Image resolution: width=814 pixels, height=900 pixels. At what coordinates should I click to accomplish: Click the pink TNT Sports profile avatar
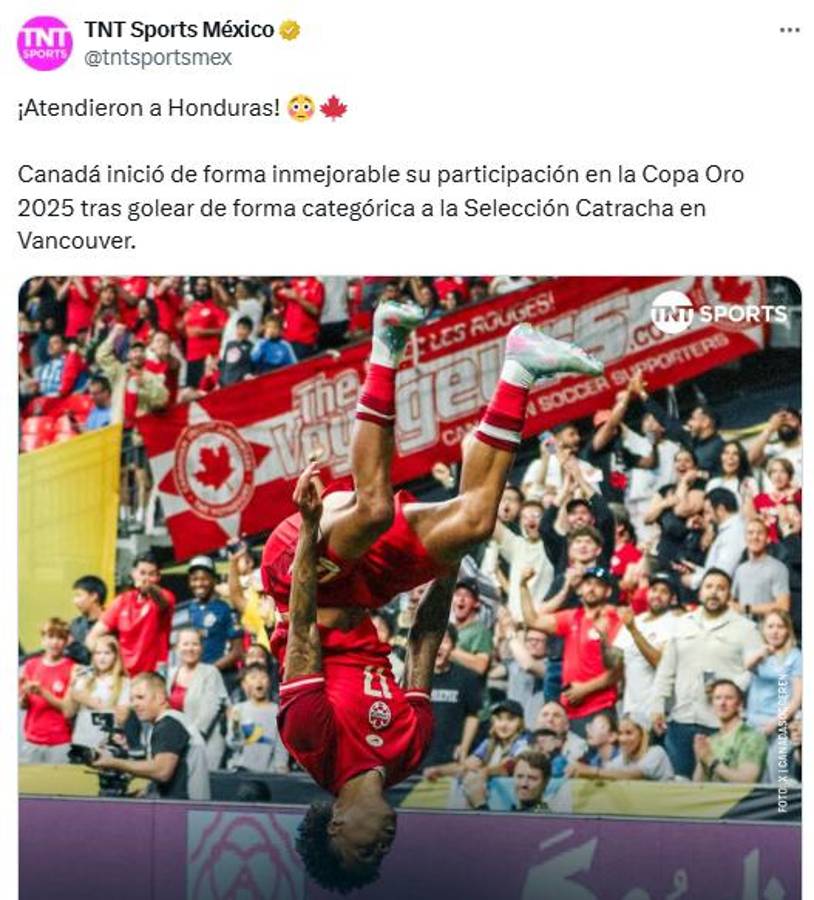click(45, 44)
